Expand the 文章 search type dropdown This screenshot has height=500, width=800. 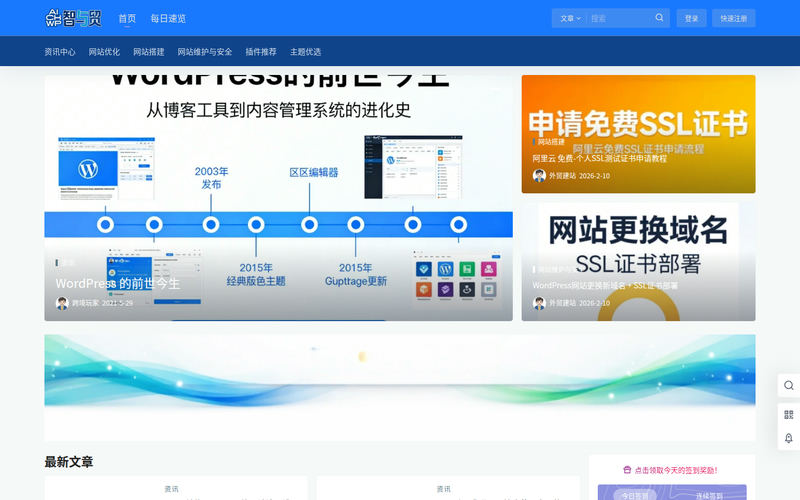[x=570, y=18]
